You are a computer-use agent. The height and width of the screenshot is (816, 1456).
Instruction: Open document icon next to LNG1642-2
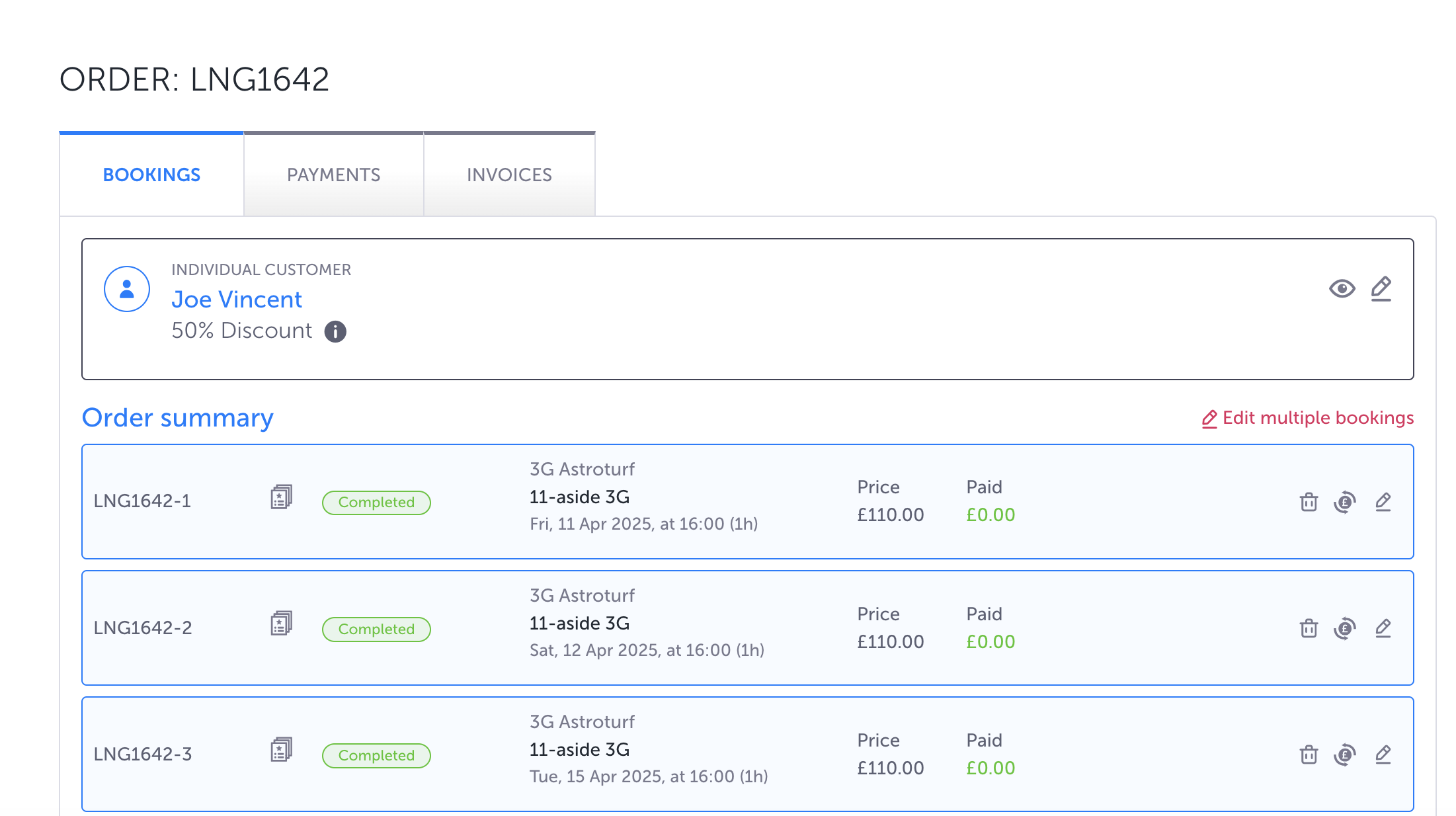(281, 624)
